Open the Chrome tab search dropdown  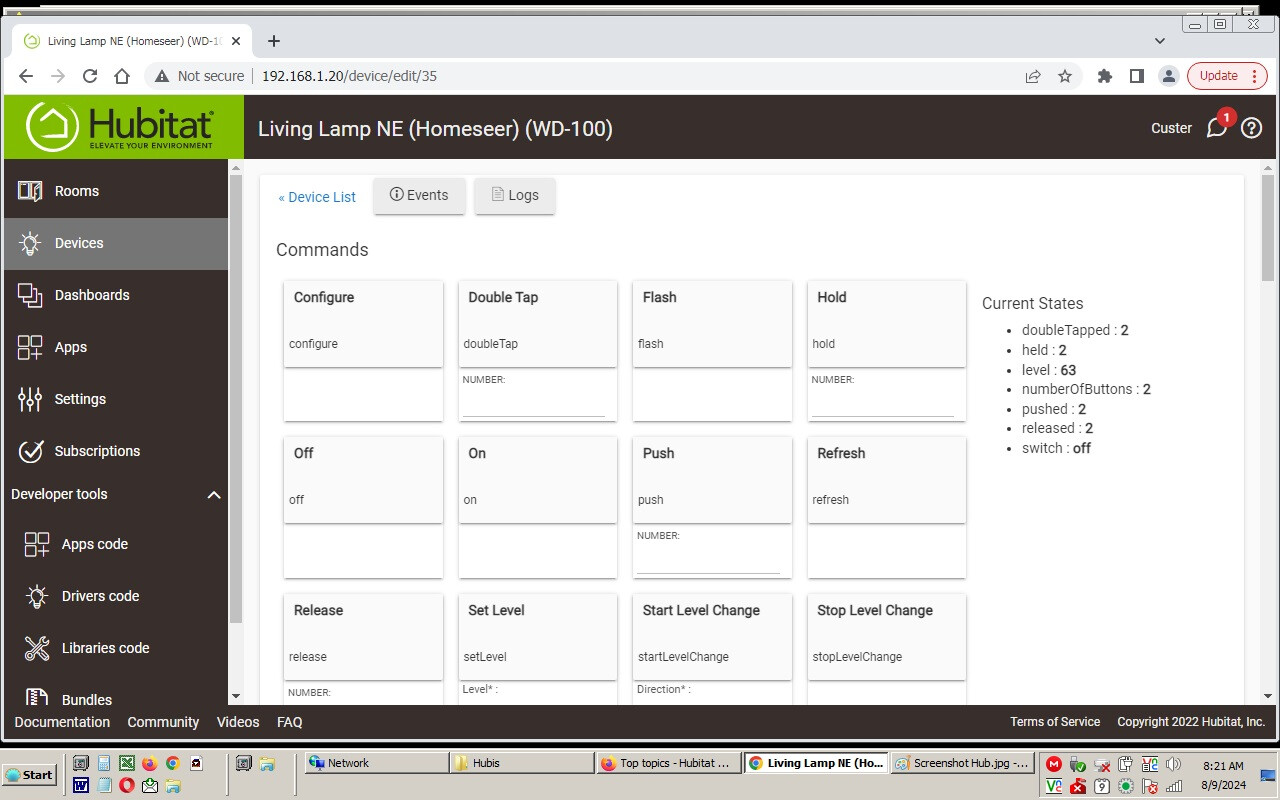[1160, 41]
